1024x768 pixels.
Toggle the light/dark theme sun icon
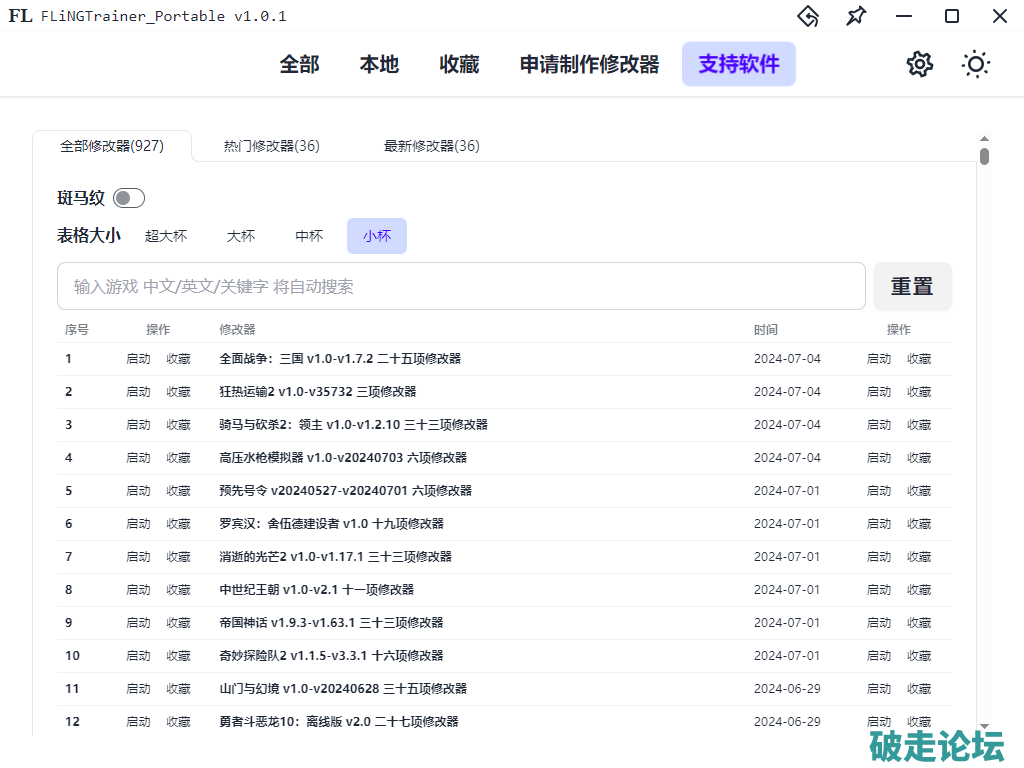pyautogui.click(x=975, y=64)
